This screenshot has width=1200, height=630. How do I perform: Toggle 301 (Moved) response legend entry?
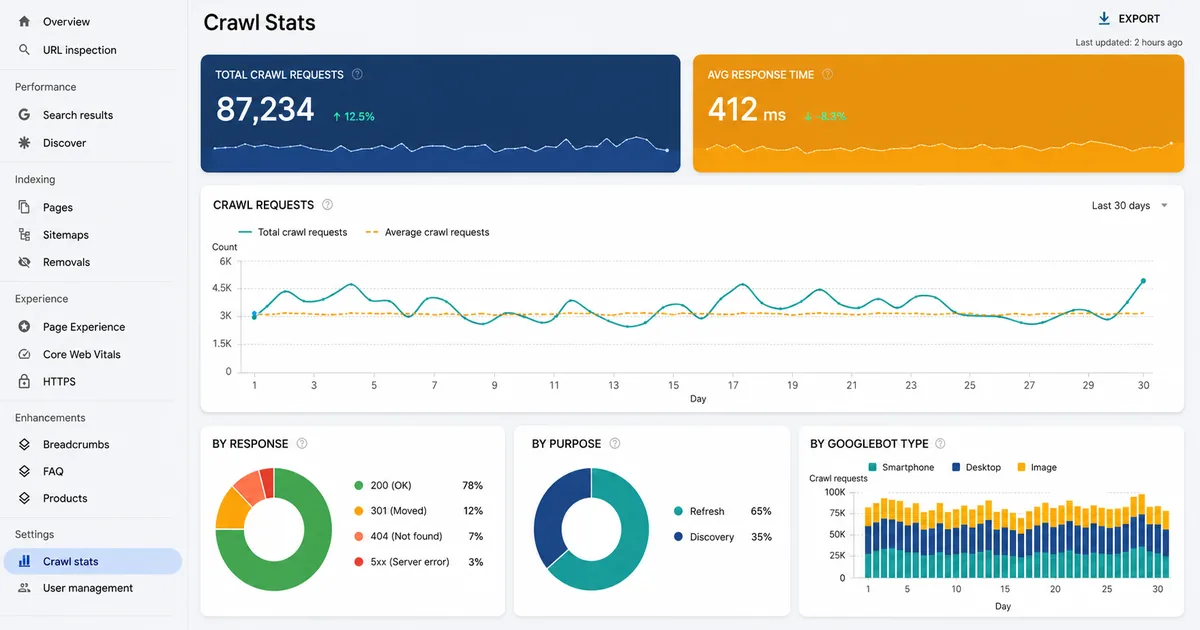tap(418, 511)
